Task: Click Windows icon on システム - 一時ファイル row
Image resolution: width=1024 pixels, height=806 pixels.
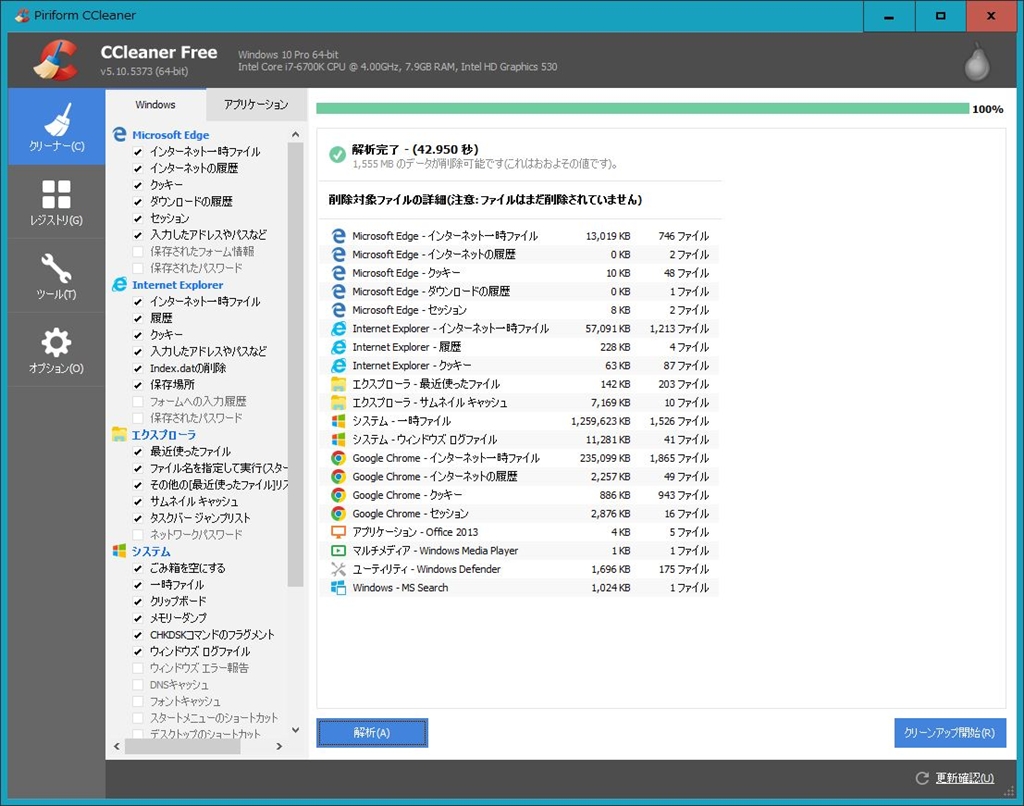Action: coord(338,421)
